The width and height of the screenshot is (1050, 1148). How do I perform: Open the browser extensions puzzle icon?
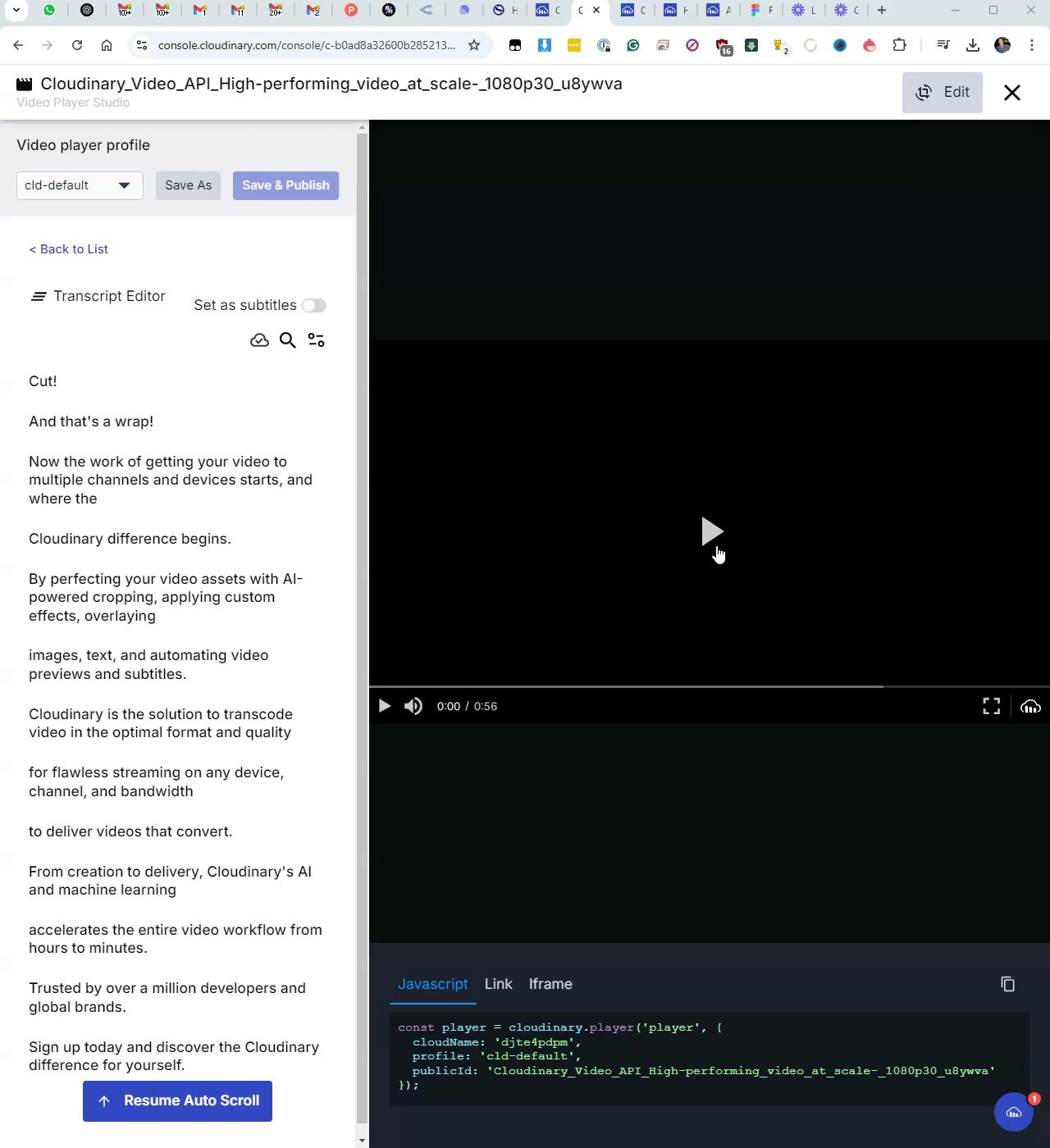pyautogui.click(x=899, y=45)
